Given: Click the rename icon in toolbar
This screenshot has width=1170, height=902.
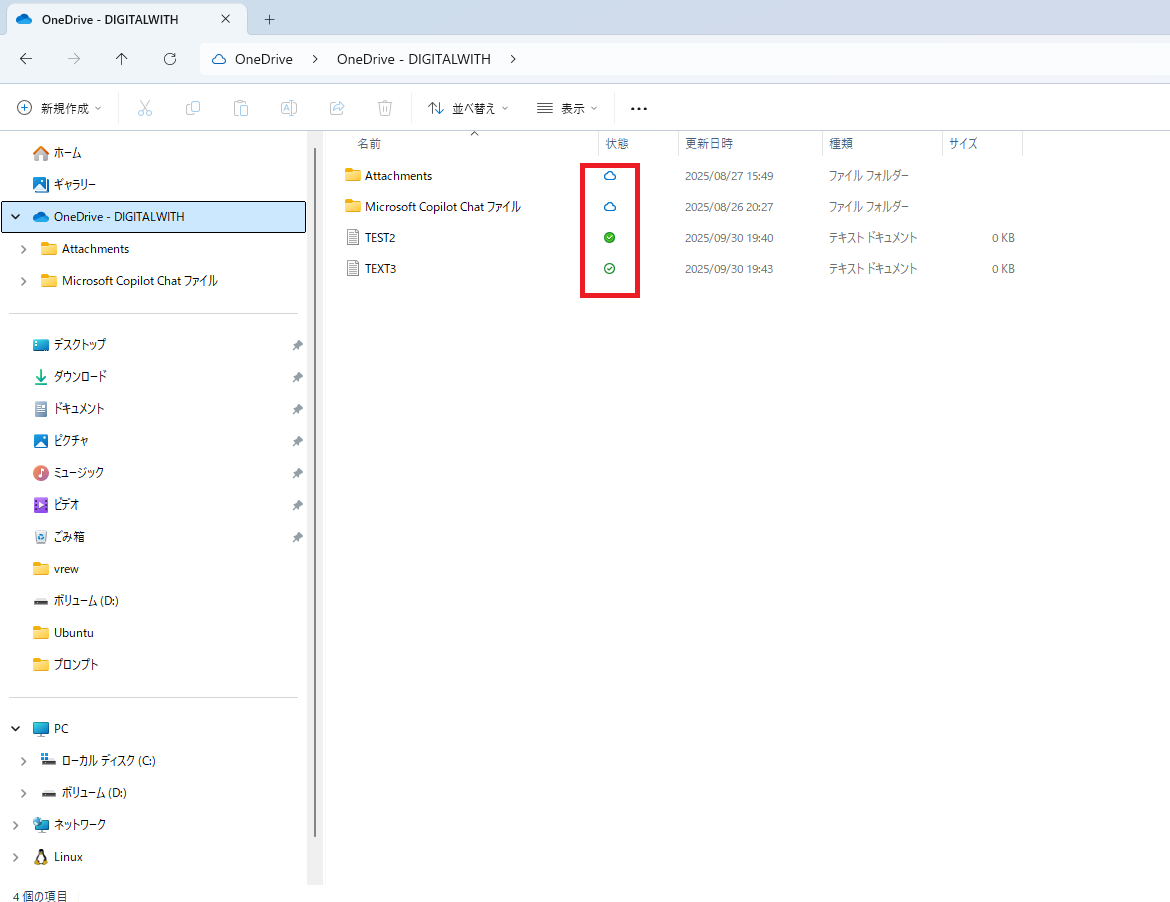Looking at the screenshot, I should 289,108.
